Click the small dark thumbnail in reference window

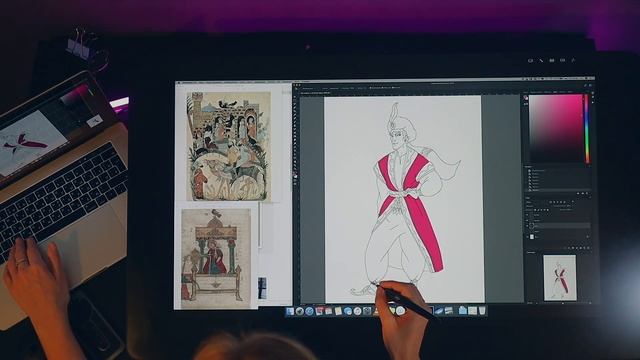[x=262, y=288]
